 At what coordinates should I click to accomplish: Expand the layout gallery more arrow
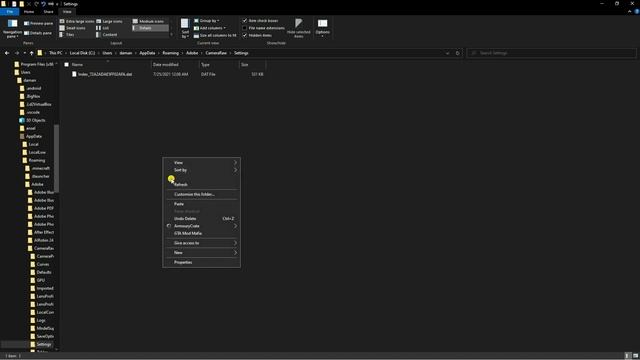171,35
